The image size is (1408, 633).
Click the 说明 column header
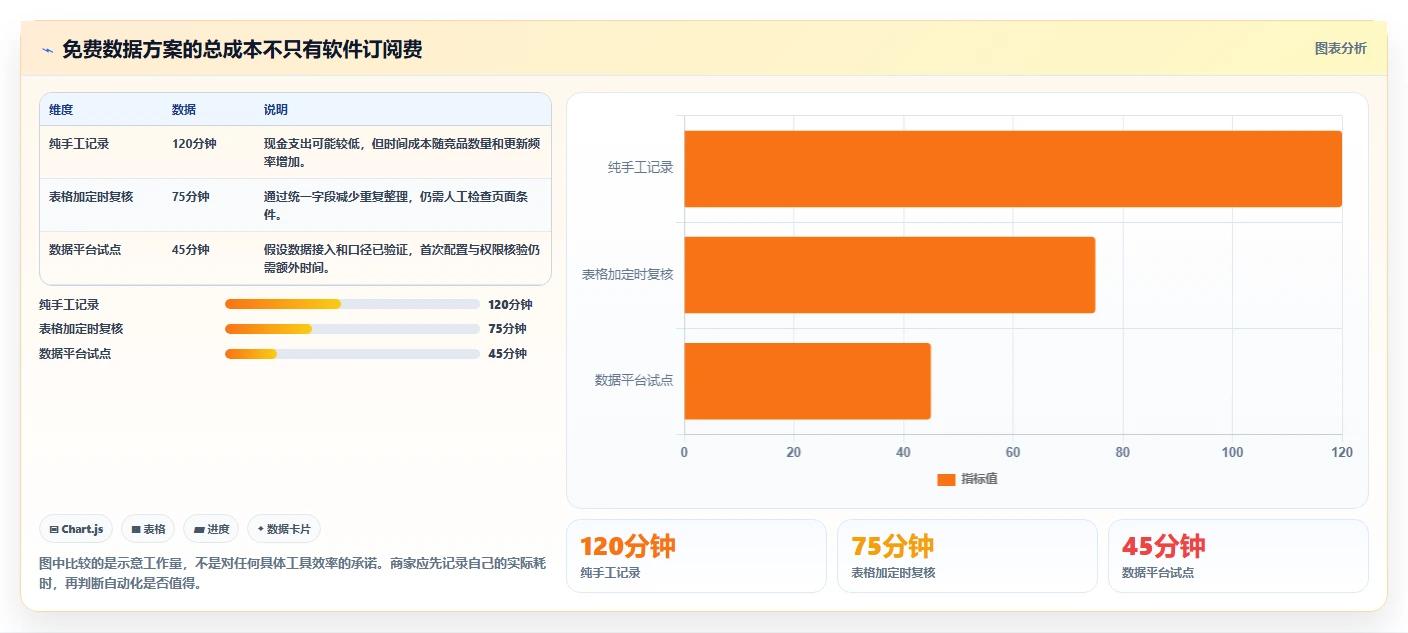click(x=276, y=110)
